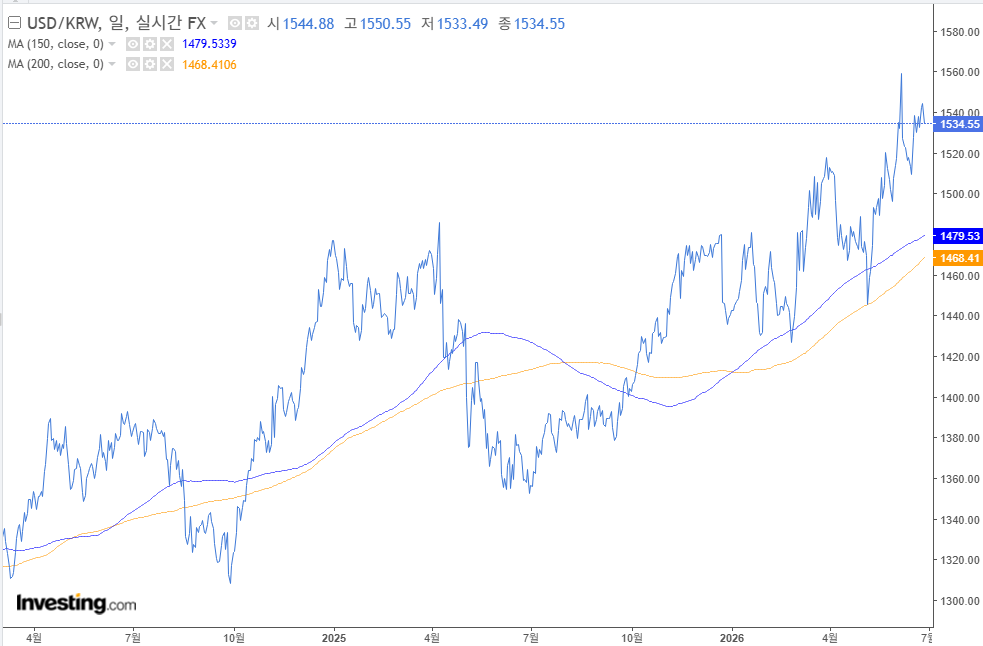The height and width of the screenshot is (646, 983).
Task: Open settings gear for MA 150 indicator
Action: (150, 44)
